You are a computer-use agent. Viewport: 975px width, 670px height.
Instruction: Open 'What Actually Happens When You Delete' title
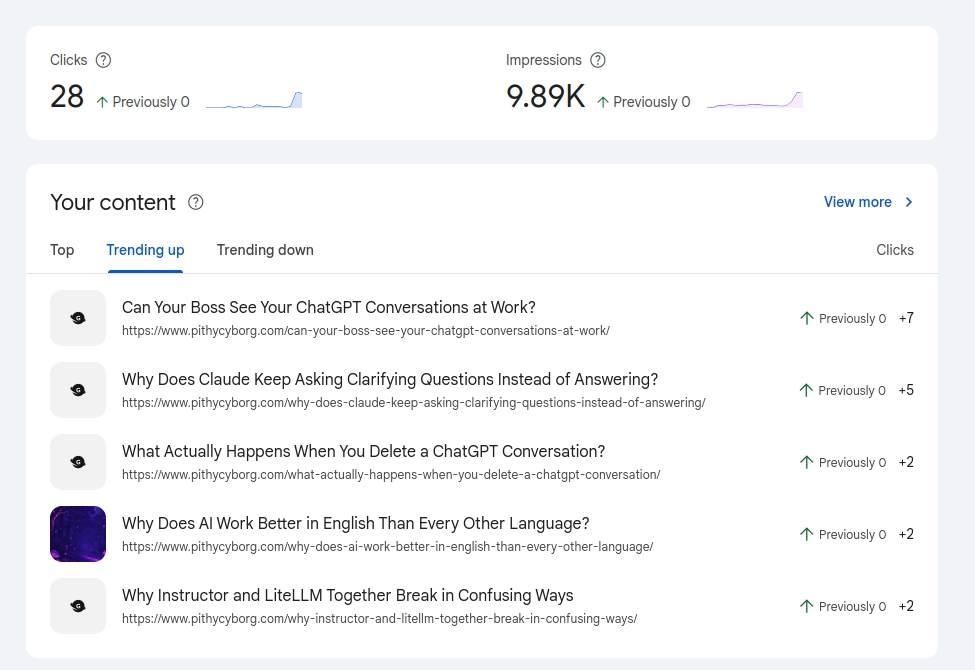(363, 452)
